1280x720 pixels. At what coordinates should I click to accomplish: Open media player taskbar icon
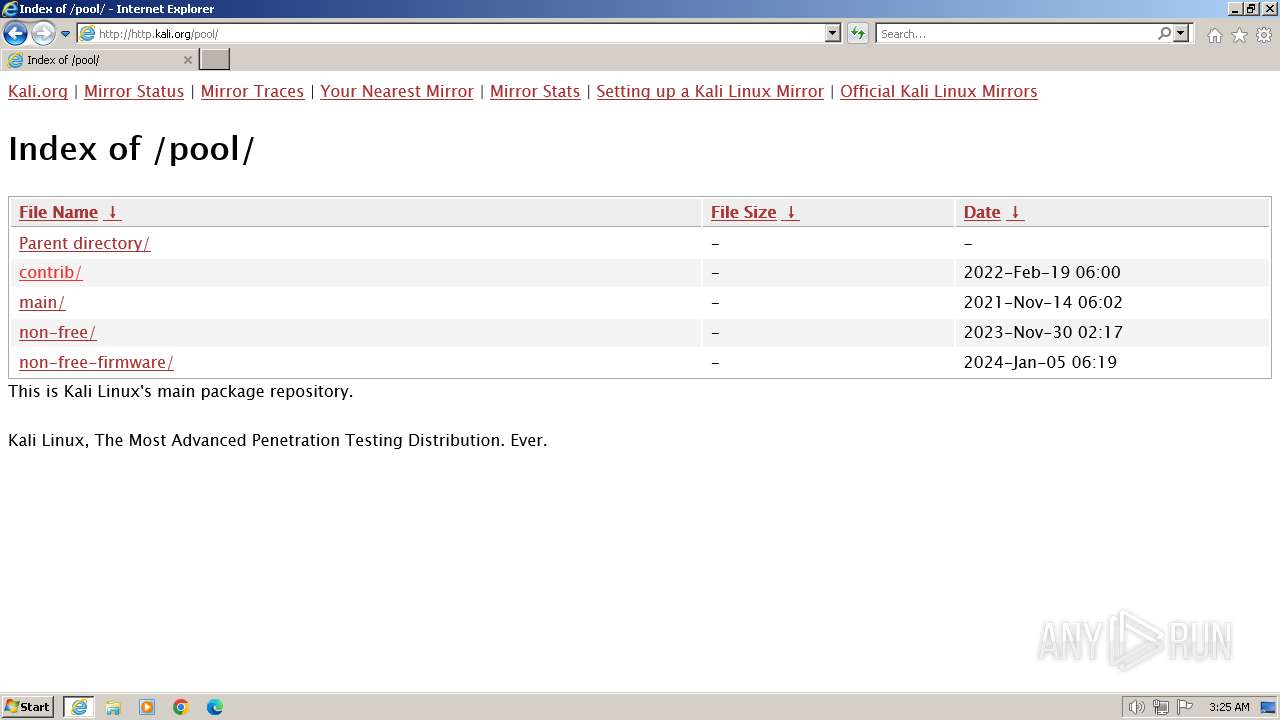[x=147, y=707]
